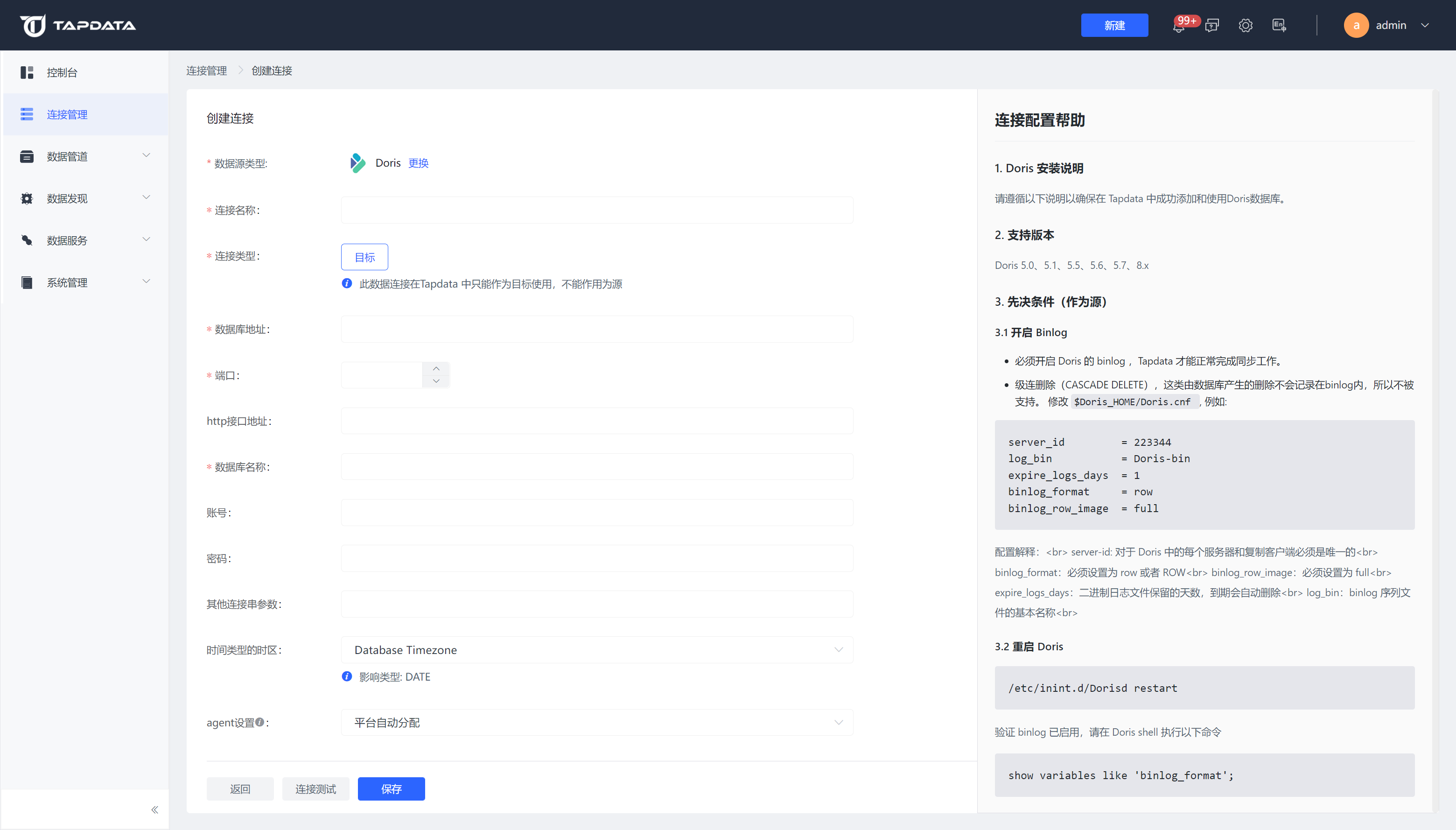Open the Database Timezone dropdown

coord(597,650)
